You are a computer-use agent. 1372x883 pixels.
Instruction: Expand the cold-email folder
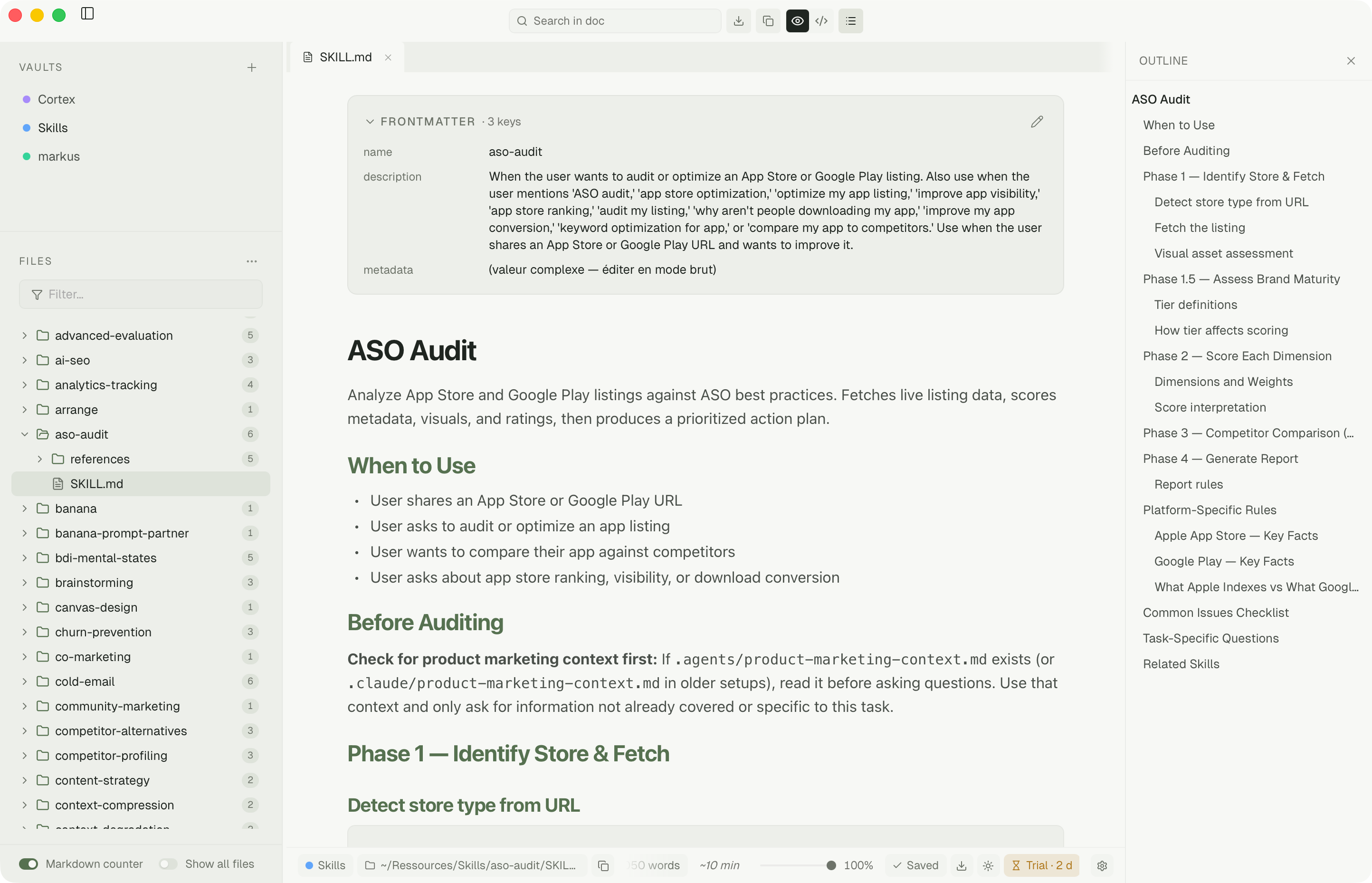click(x=24, y=681)
